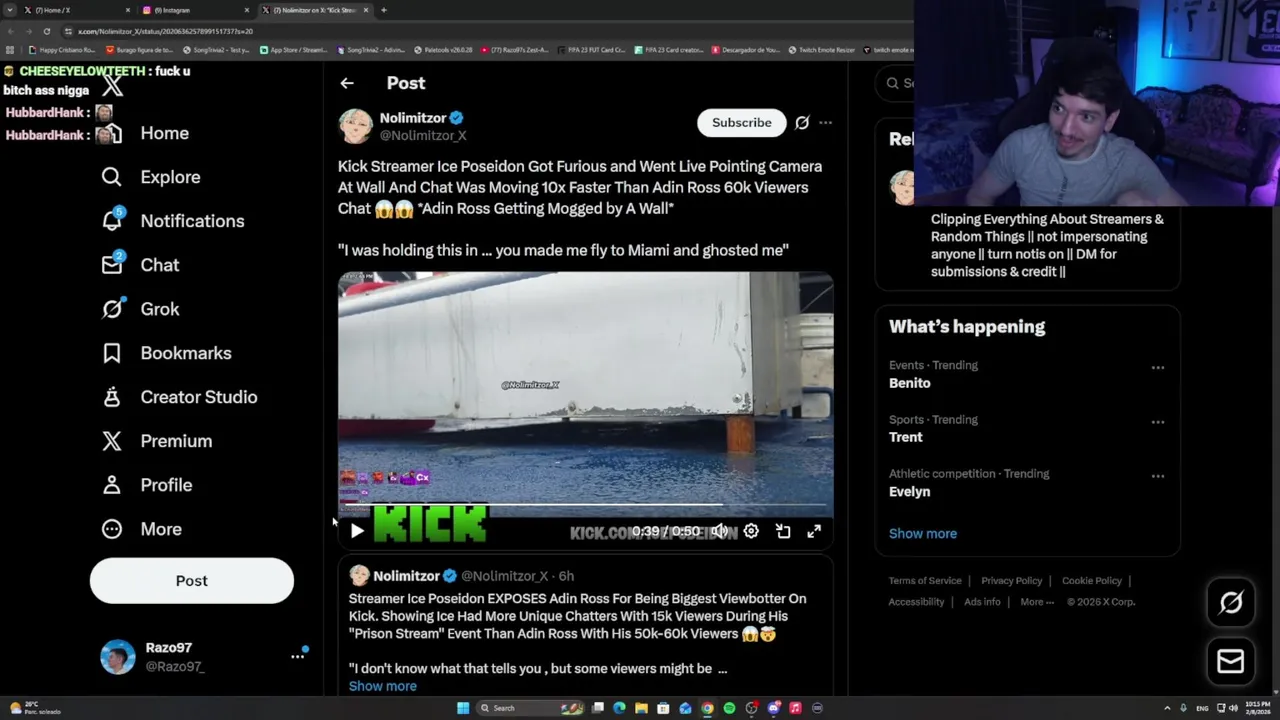
Task: Toggle the video volume speaker
Action: pos(719,531)
